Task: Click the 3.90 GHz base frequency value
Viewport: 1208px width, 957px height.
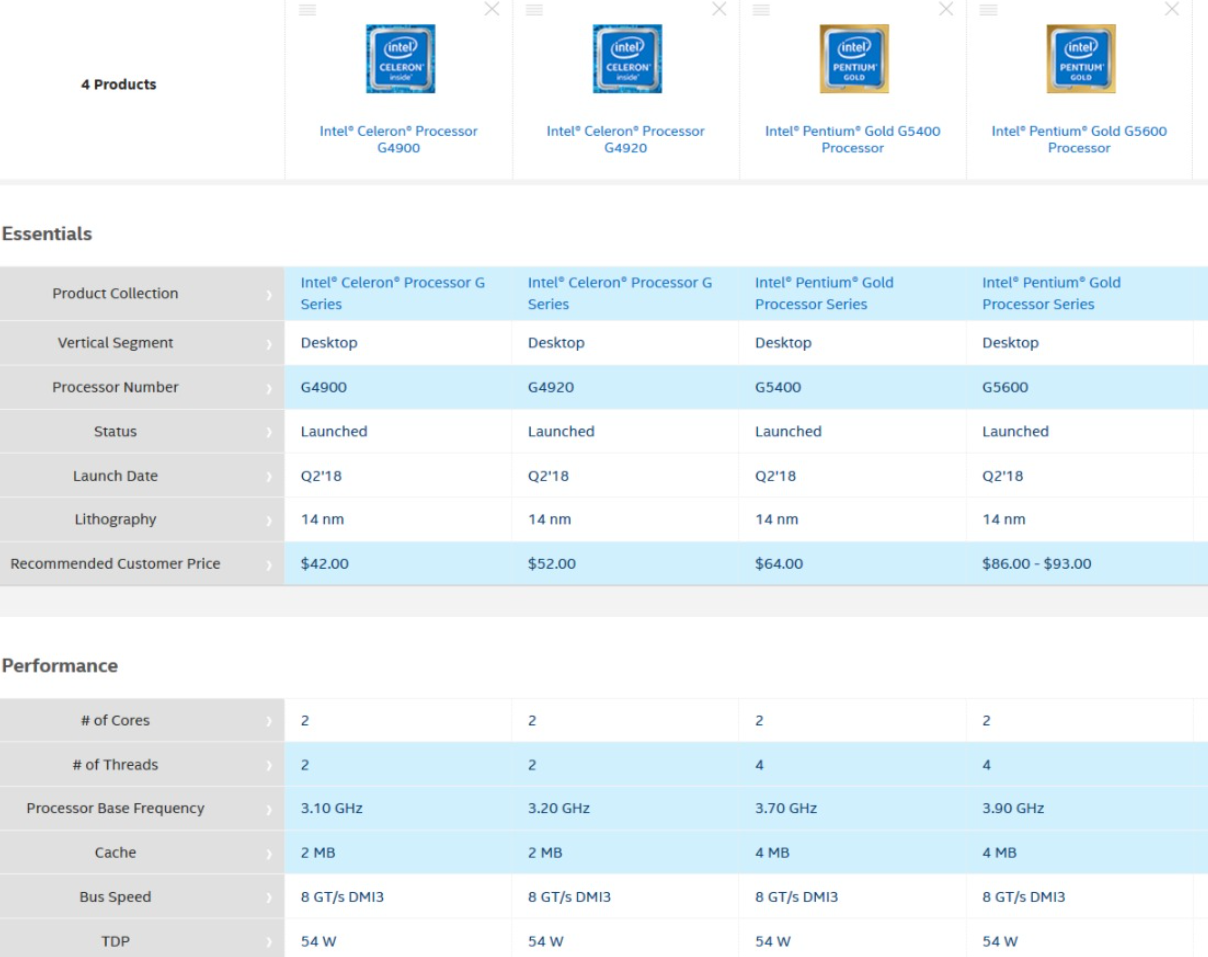Action: coord(1013,808)
